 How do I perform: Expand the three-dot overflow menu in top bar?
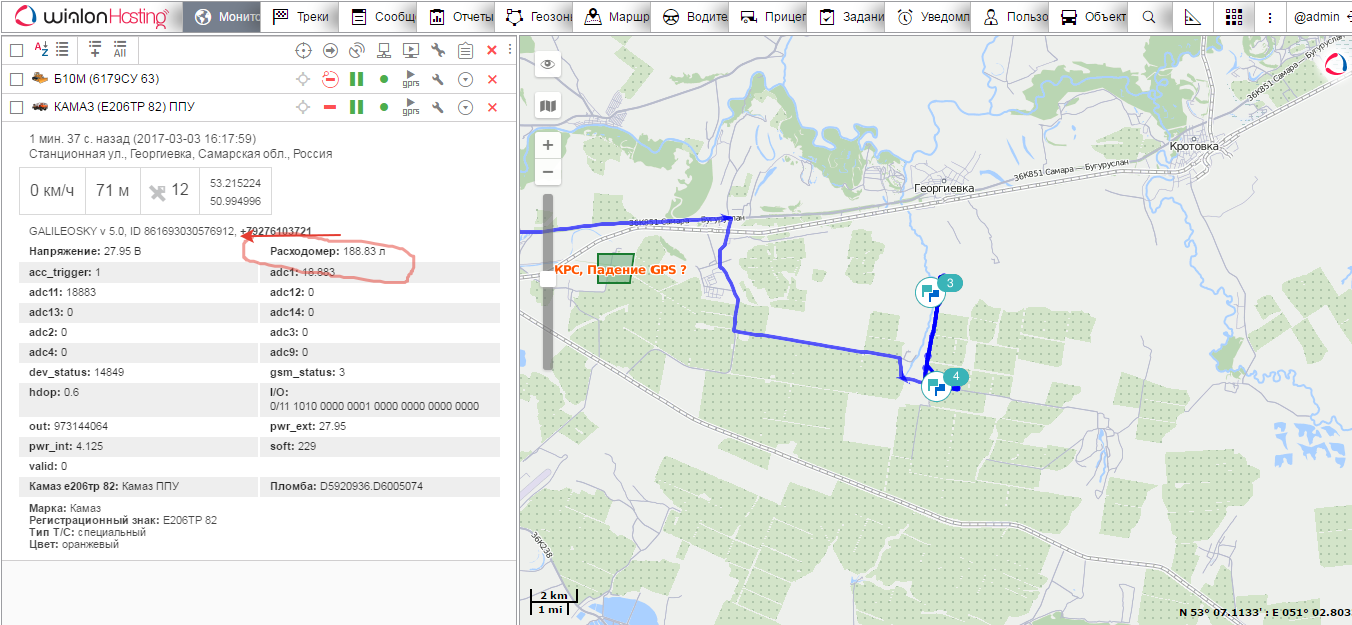(x=1270, y=17)
